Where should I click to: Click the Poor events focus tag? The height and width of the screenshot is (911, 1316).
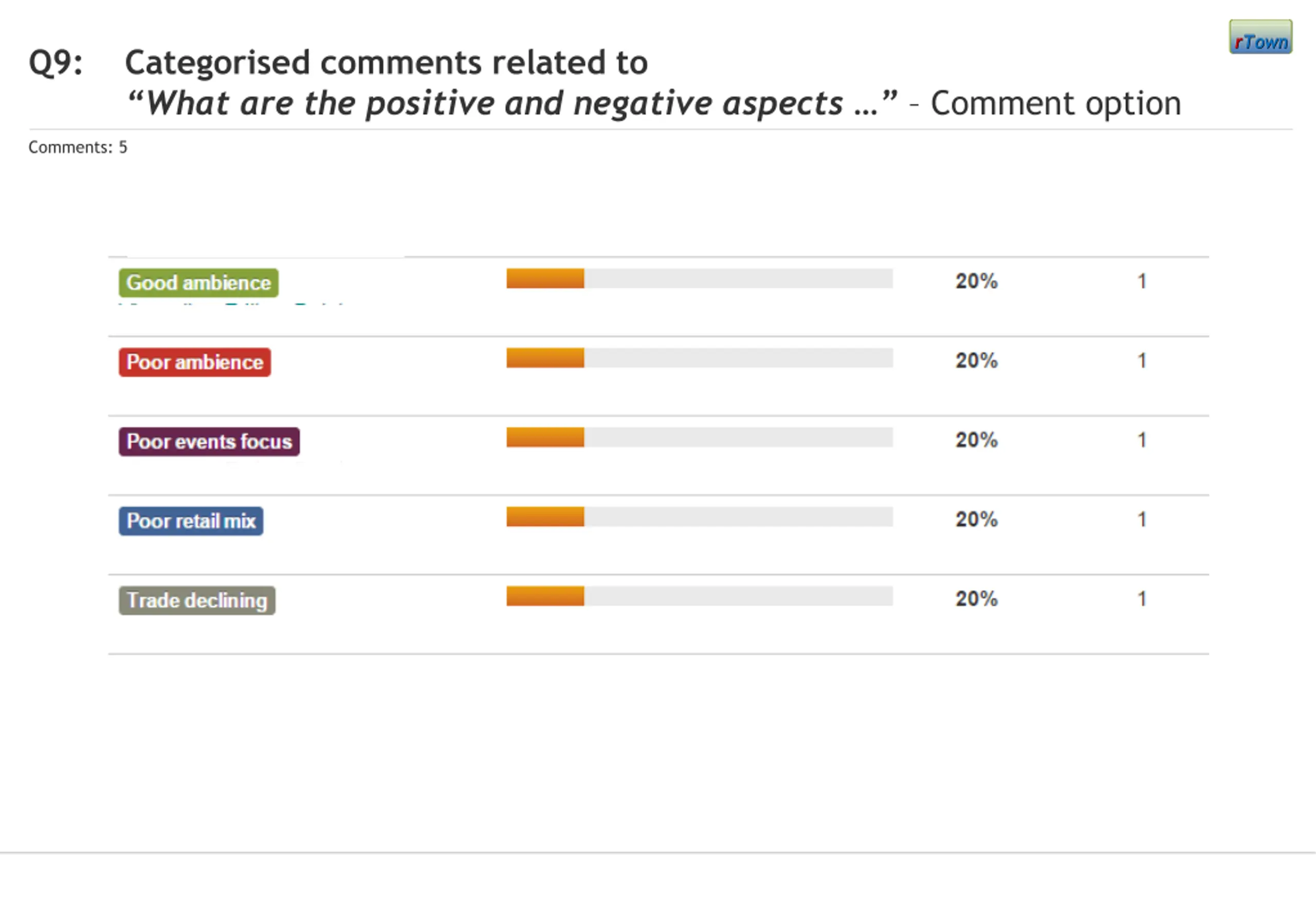209,442
